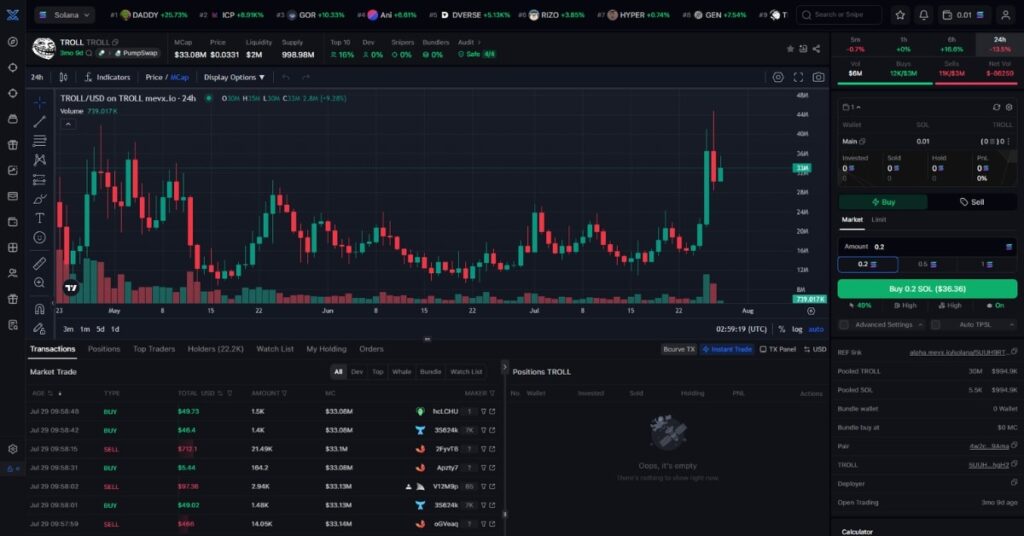Open the Audit details chevron

pos(479,42)
